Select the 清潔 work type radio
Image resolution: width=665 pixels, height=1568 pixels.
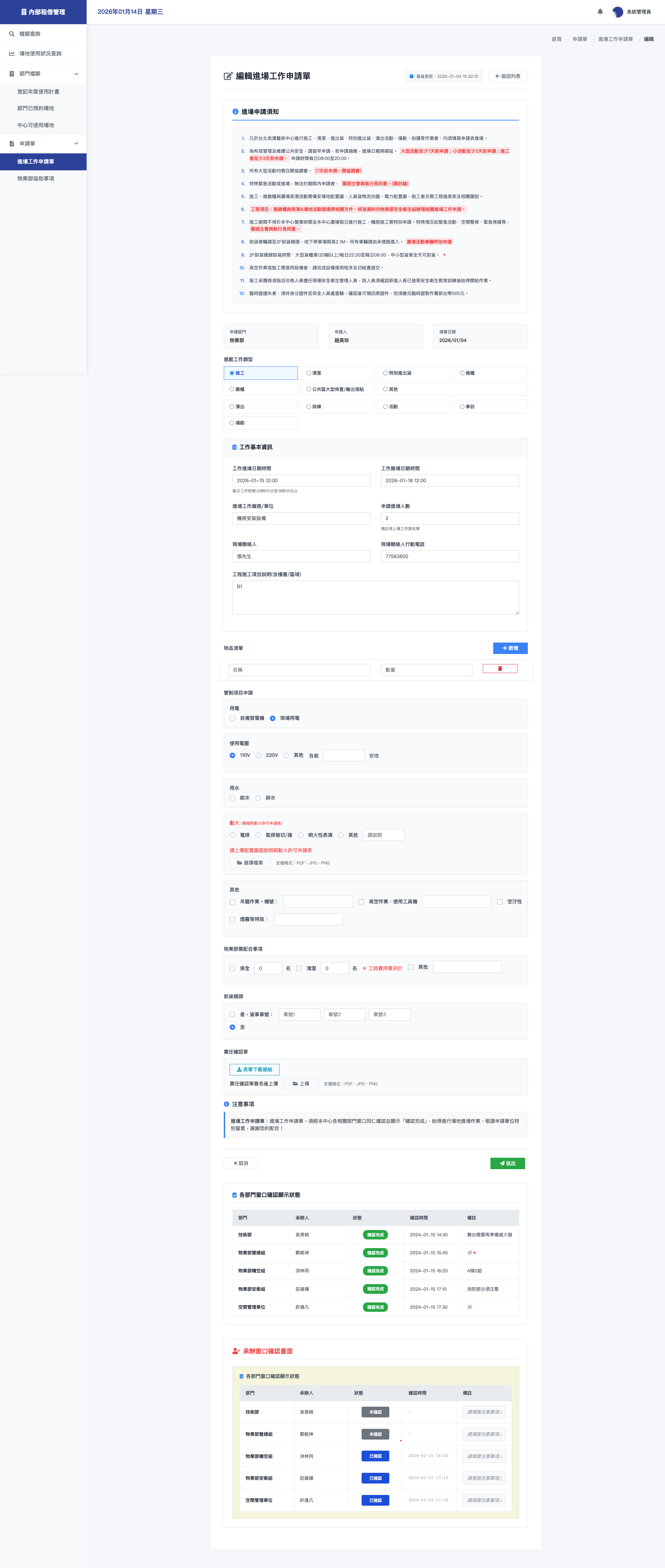309,373
